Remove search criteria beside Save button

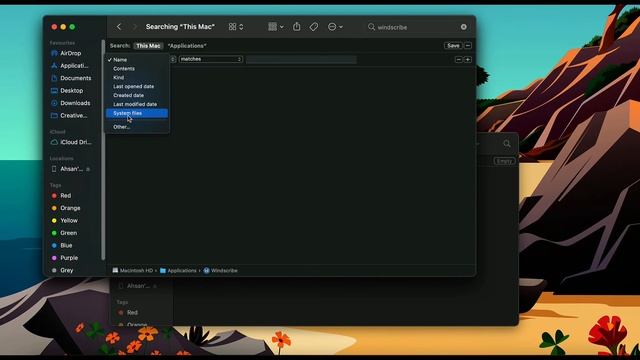click(468, 46)
